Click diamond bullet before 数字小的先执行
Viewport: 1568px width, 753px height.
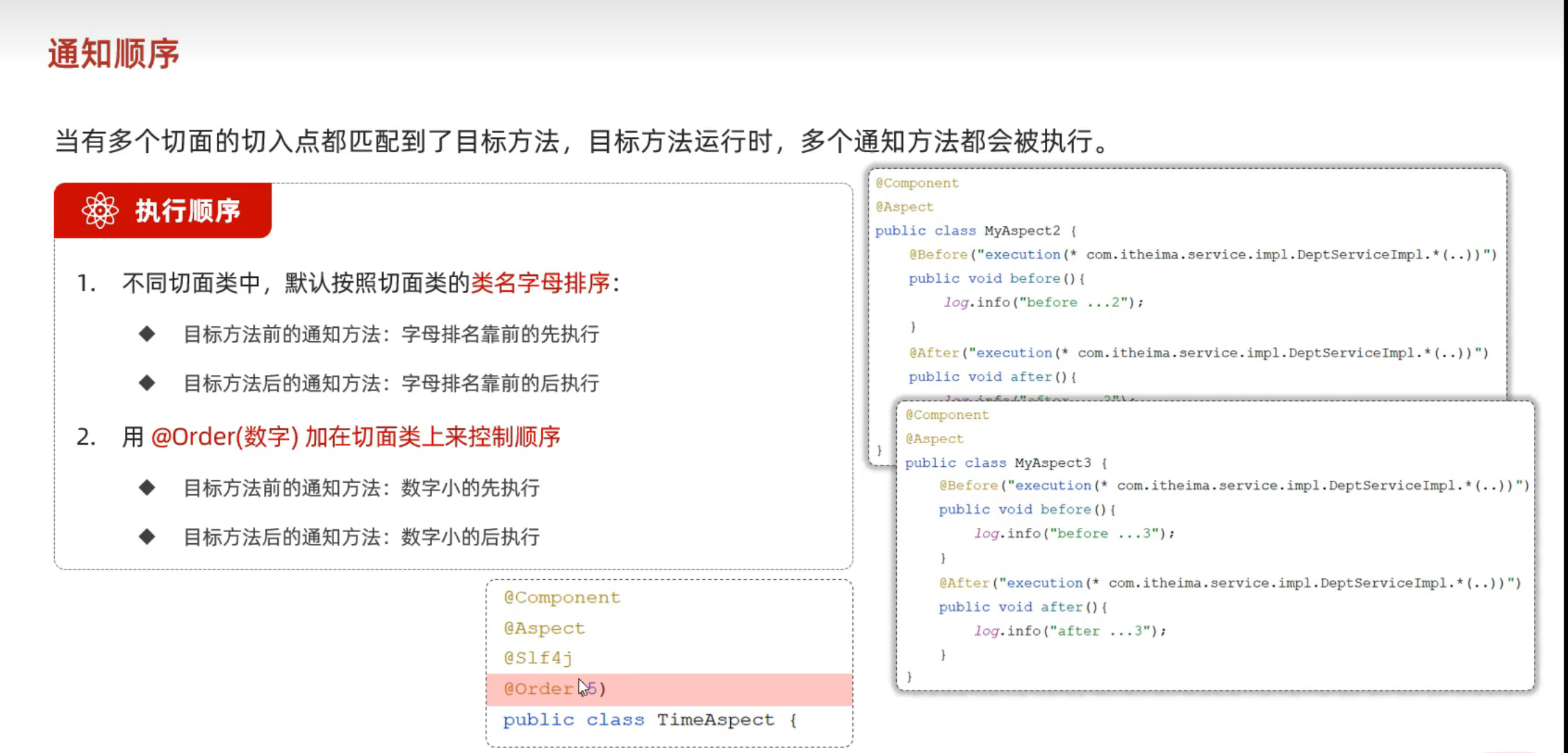tap(147, 488)
